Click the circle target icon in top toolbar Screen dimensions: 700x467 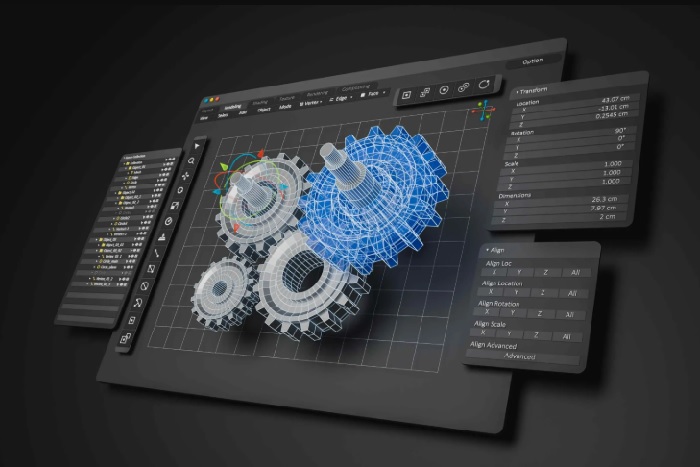click(443, 90)
